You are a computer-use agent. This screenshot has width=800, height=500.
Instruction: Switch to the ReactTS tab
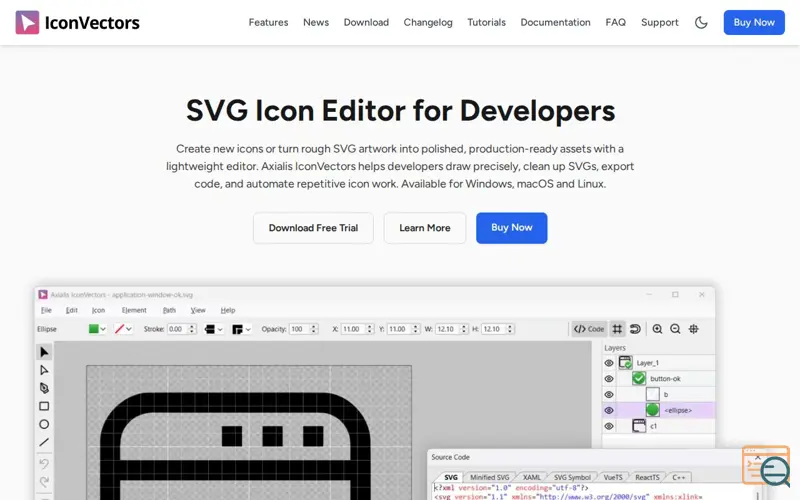(647, 478)
